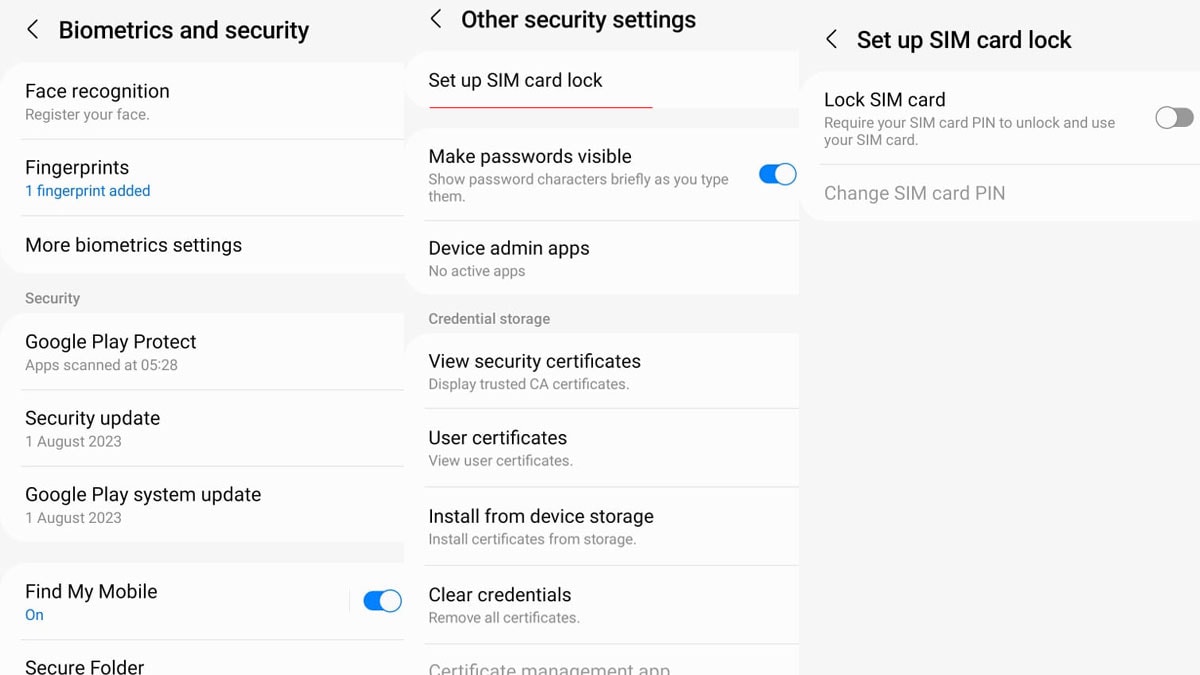This screenshot has width=1200, height=675.
Task: Turn off Make passwords visible toggle
Action: coord(778,174)
